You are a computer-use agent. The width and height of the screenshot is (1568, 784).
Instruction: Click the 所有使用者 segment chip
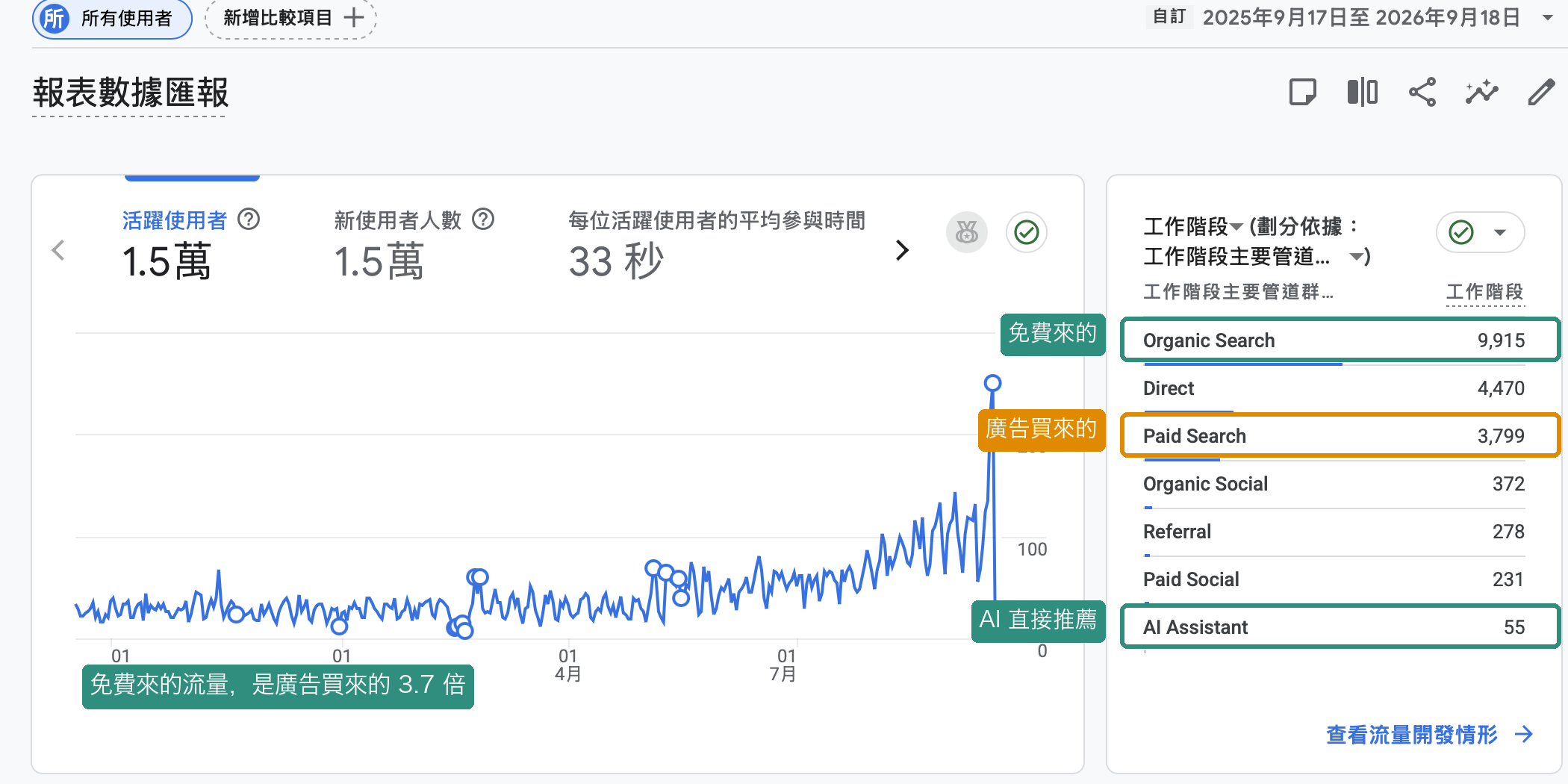coord(112,18)
